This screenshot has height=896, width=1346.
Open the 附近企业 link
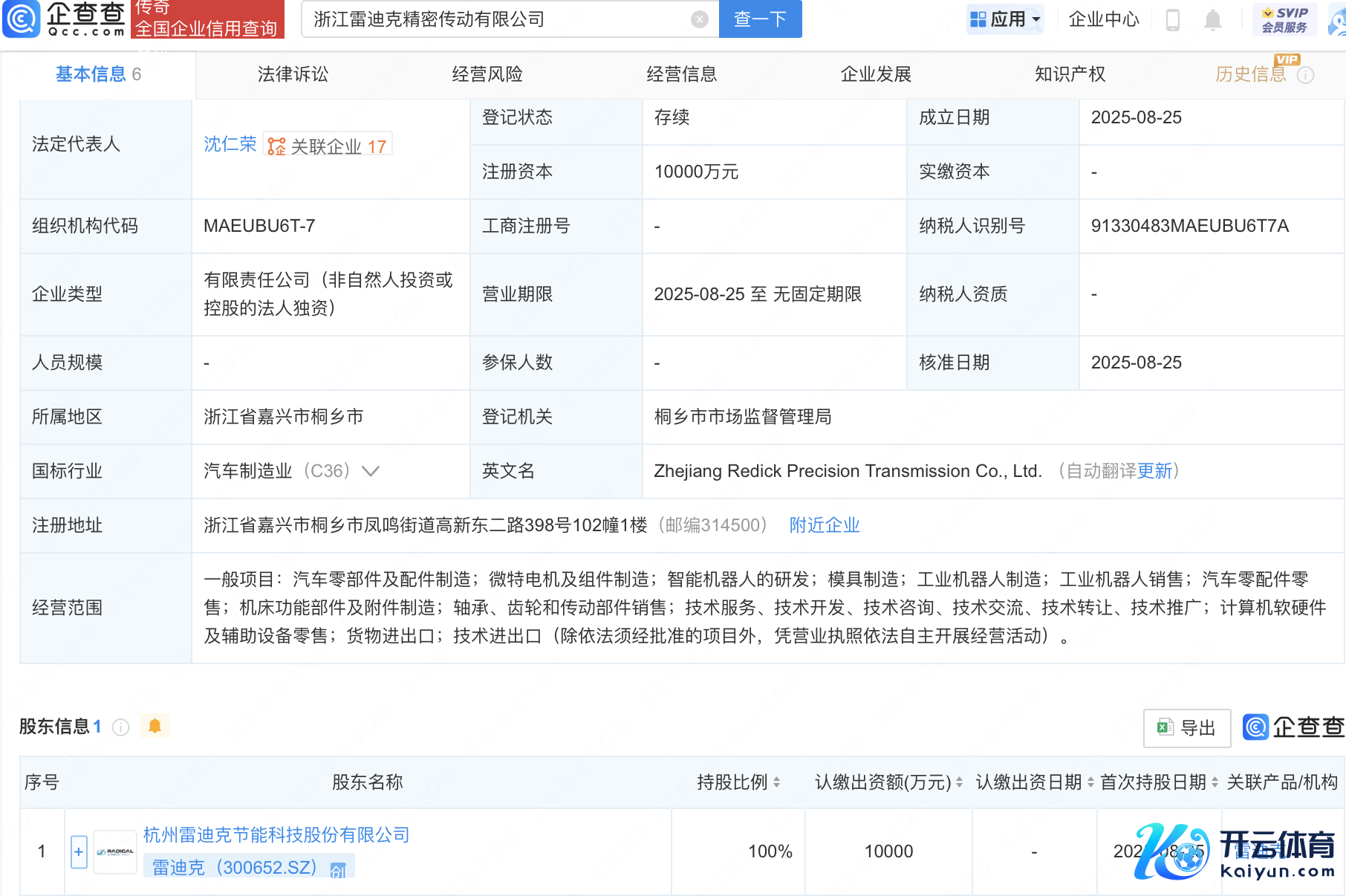[824, 525]
